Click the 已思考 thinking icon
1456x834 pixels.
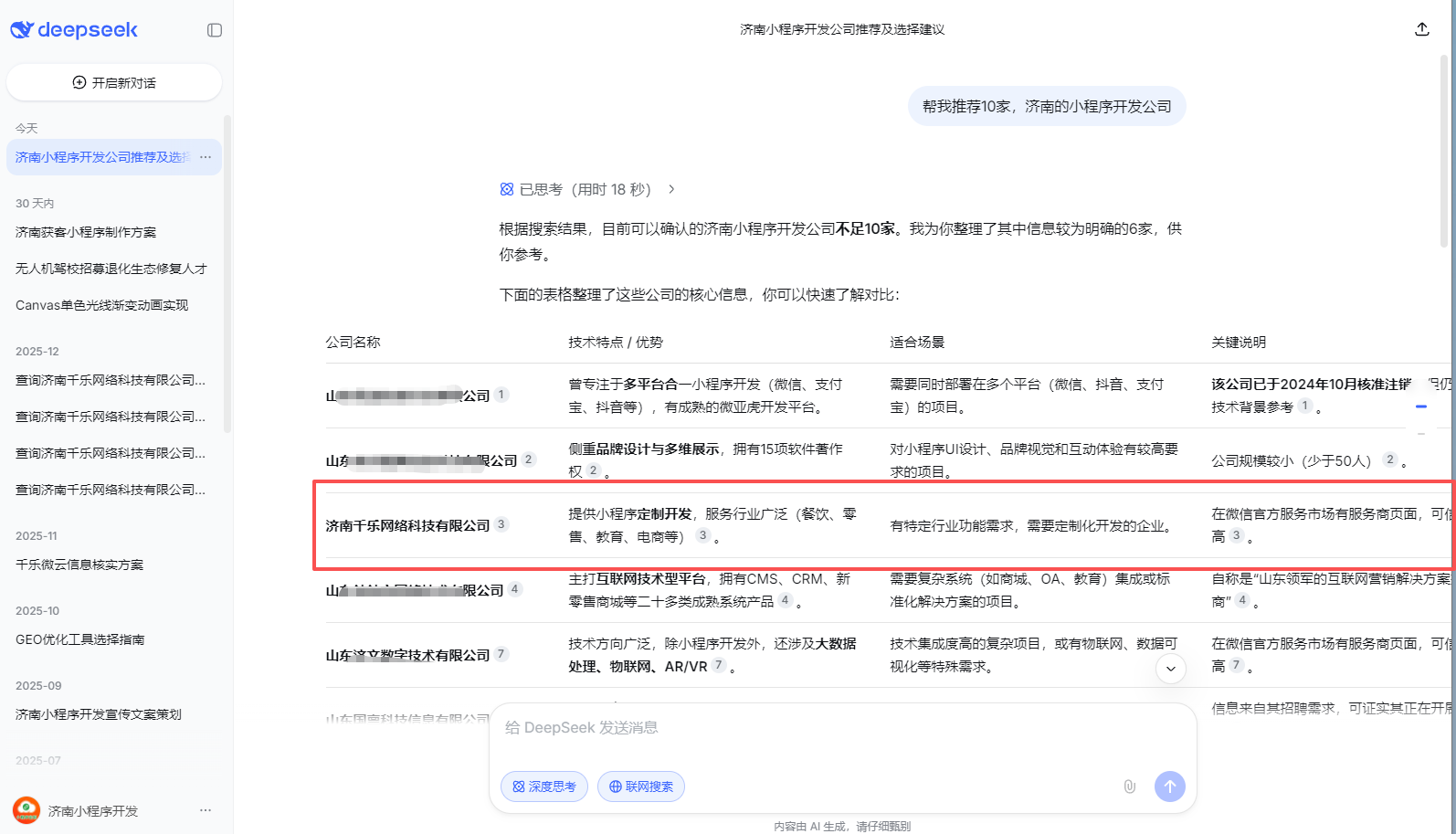pos(507,189)
